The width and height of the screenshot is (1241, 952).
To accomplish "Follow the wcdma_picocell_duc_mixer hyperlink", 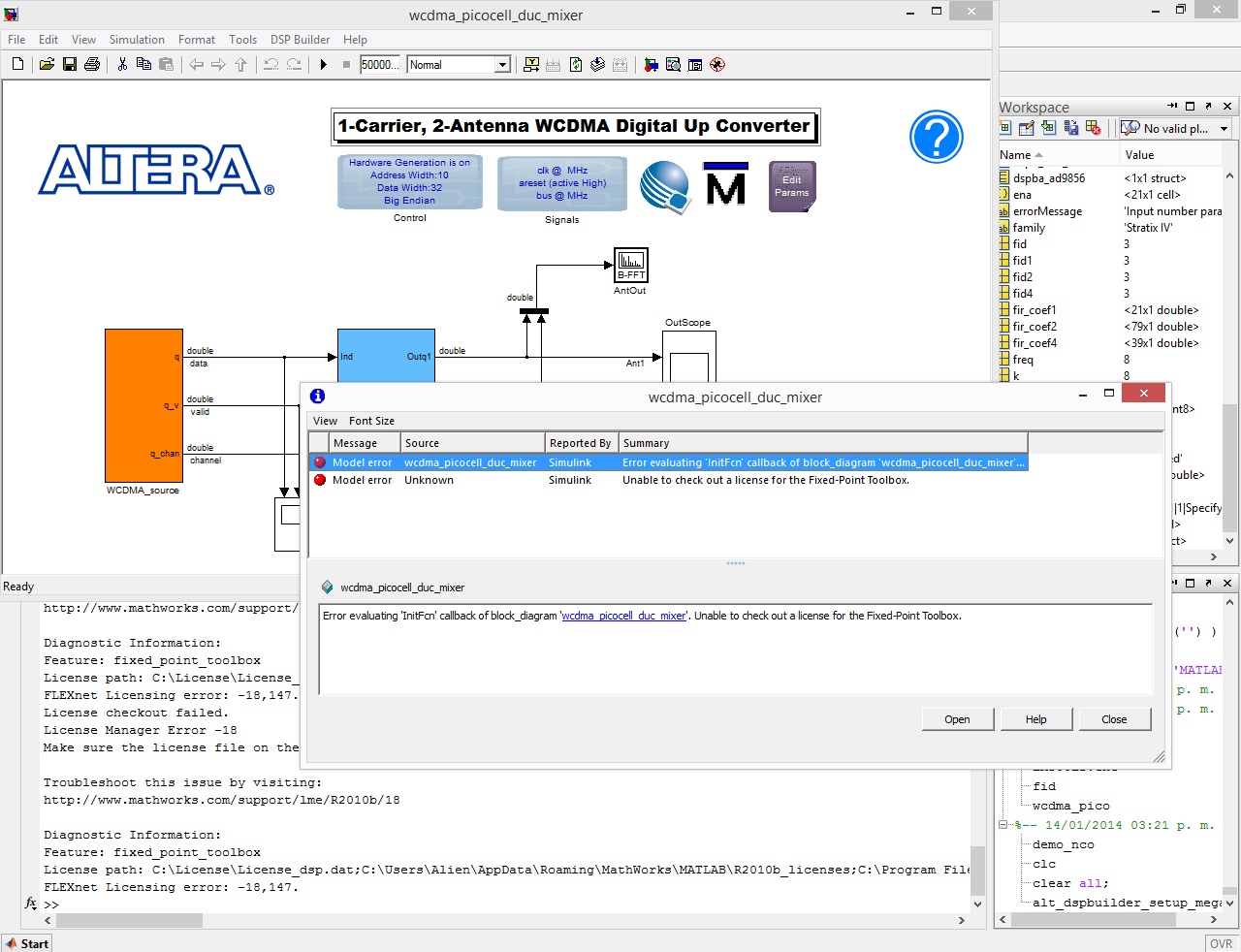I will (x=623, y=616).
